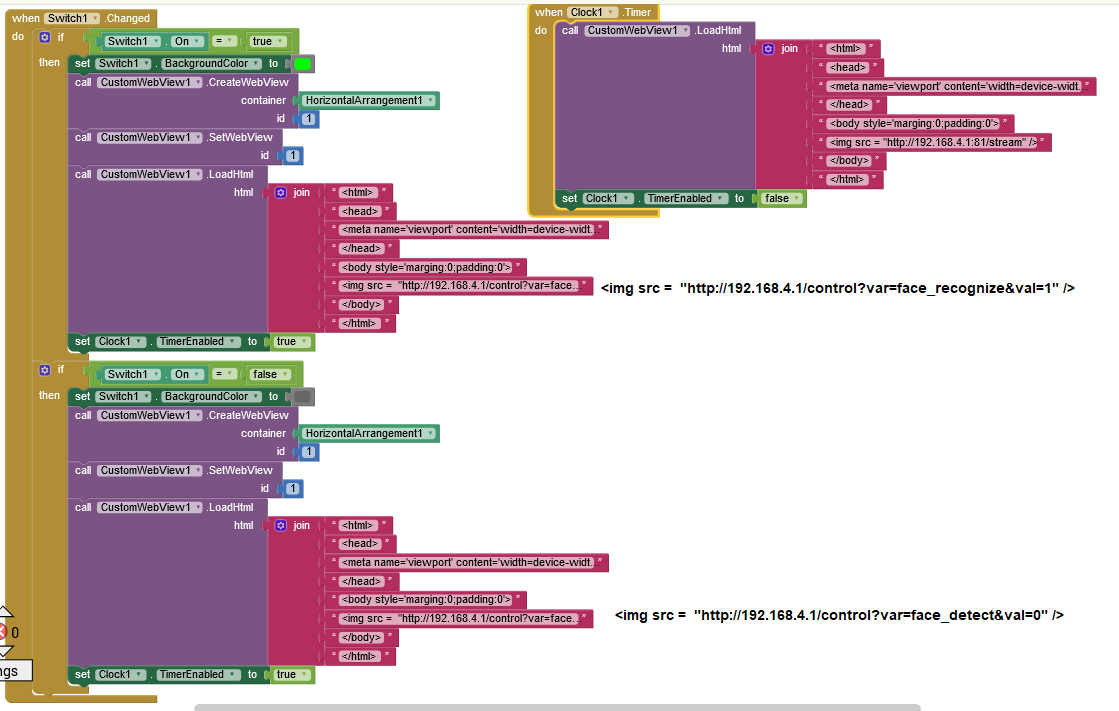Image resolution: width=1119 pixels, height=711 pixels.
Task: Open mutator gear on Clock1 Timer join block
Action: pos(768,48)
